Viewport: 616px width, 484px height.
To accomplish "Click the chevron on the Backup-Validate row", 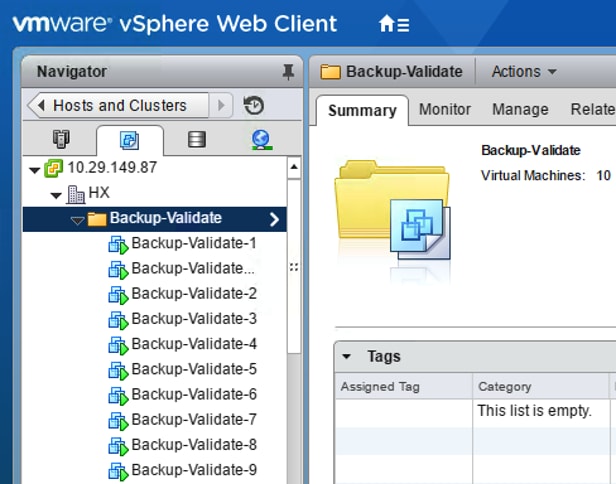I will click(x=275, y=219).
